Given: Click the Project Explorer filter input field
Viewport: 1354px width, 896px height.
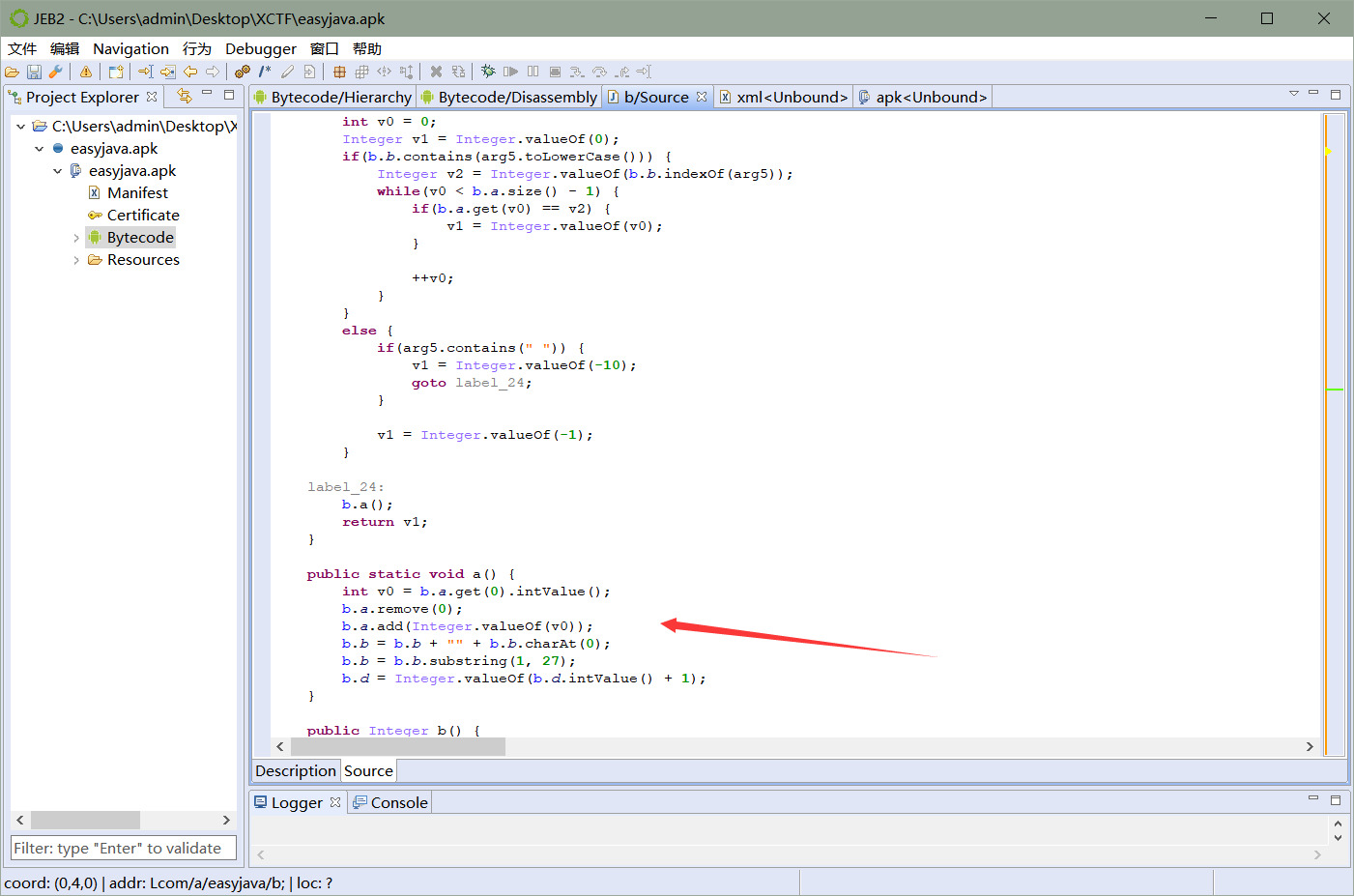Looking at the screenshot, I should pyautogui.click(x=124, y=848).
